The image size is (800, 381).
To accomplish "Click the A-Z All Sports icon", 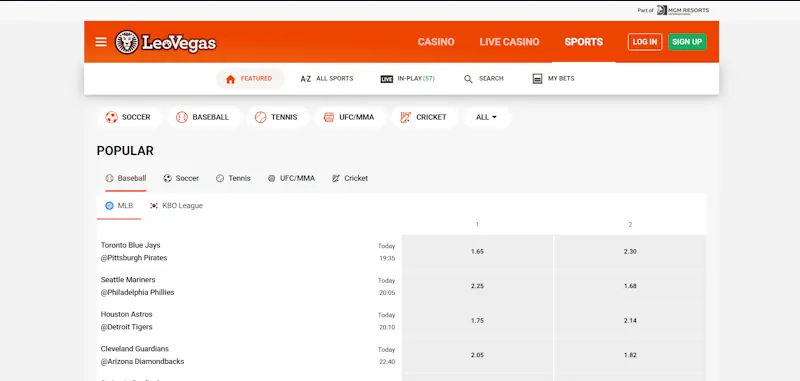I will click(306, 79).
